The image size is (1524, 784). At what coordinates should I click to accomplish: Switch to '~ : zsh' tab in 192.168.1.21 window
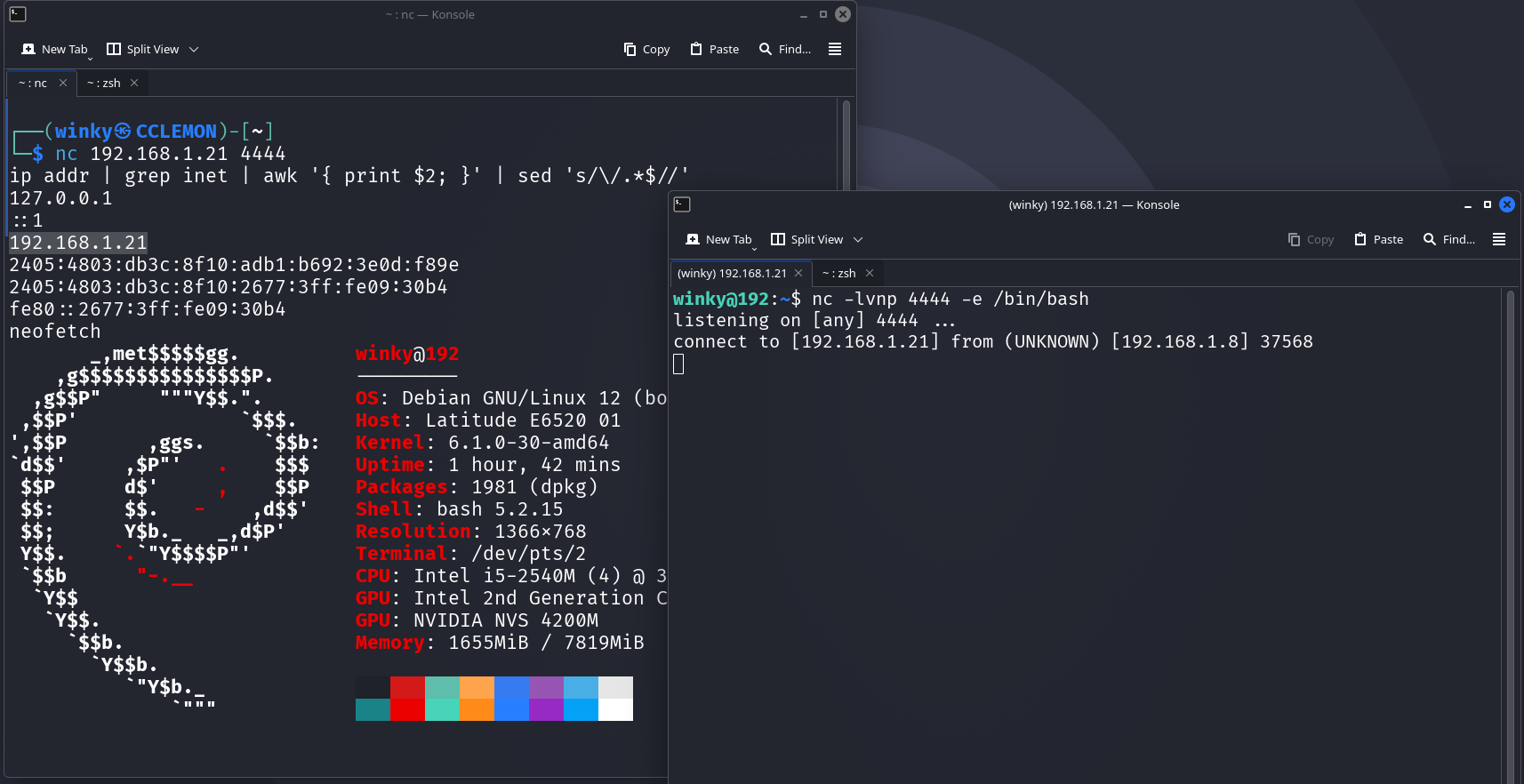838,274
